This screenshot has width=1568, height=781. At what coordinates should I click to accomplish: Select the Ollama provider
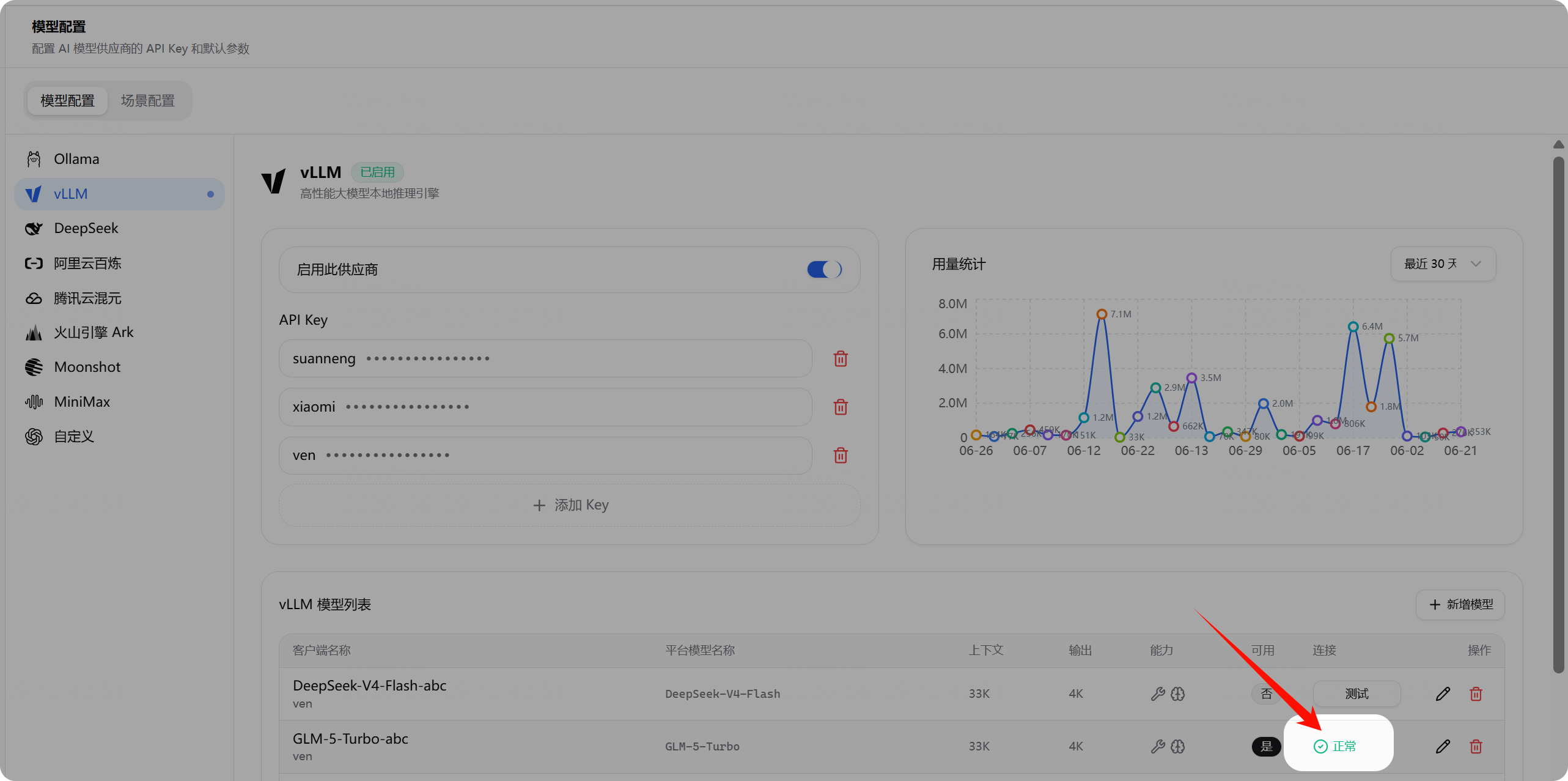click(x=119, y=159)
